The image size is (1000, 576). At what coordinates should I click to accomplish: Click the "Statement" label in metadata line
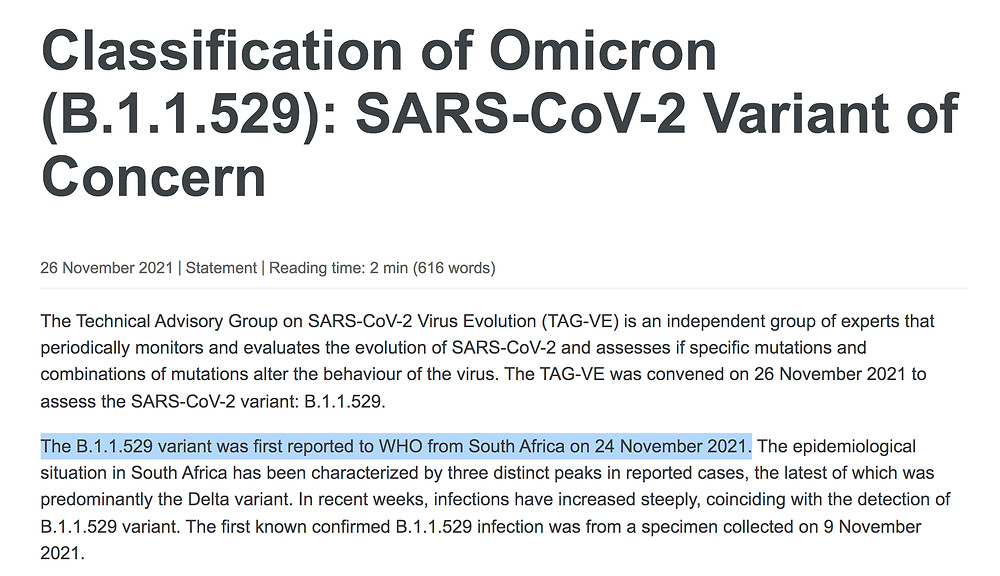coord(221,267)
